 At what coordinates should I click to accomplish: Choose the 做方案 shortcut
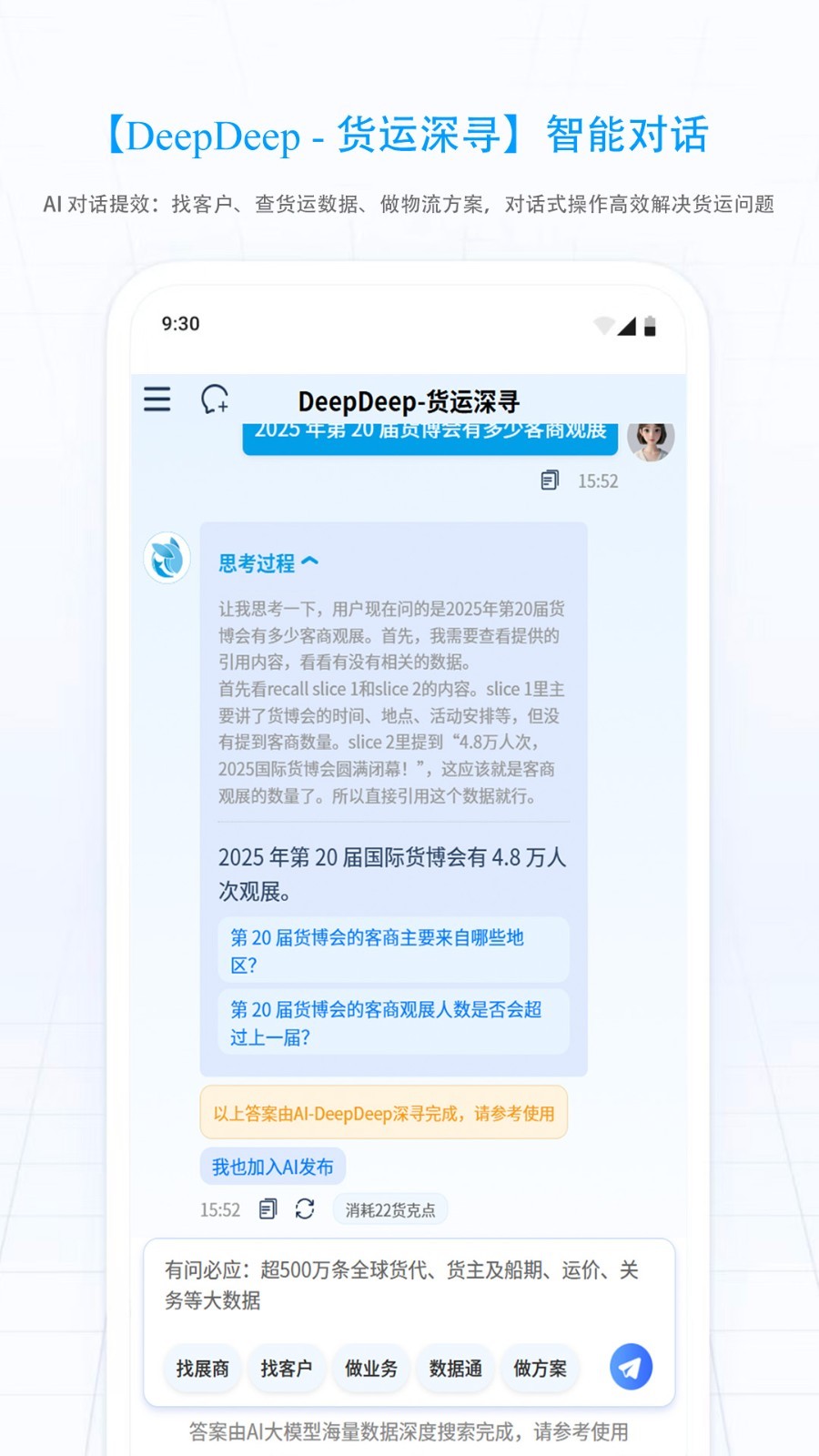(540, 1368)
